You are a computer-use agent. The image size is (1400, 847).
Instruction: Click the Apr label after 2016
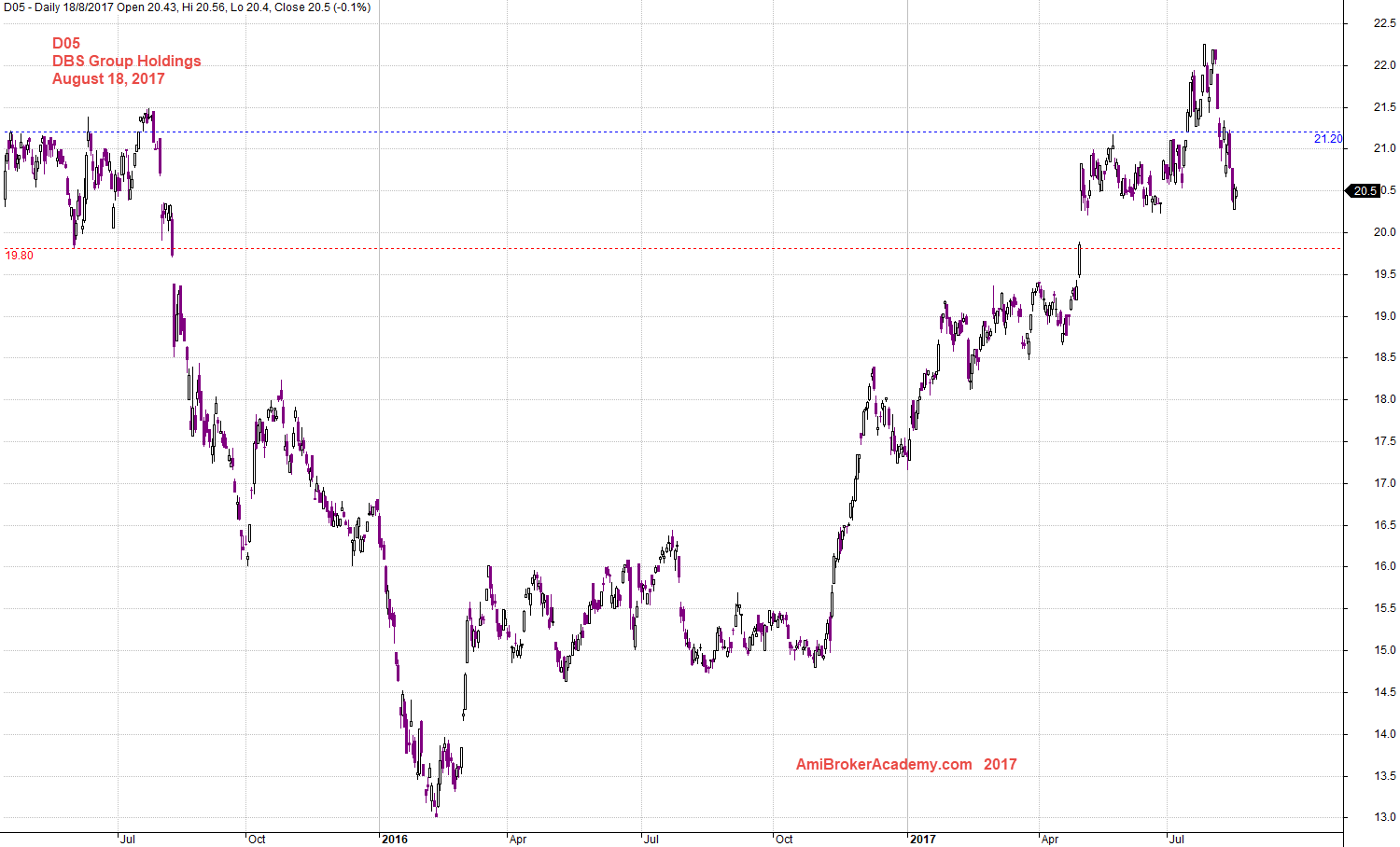(518, 840)
